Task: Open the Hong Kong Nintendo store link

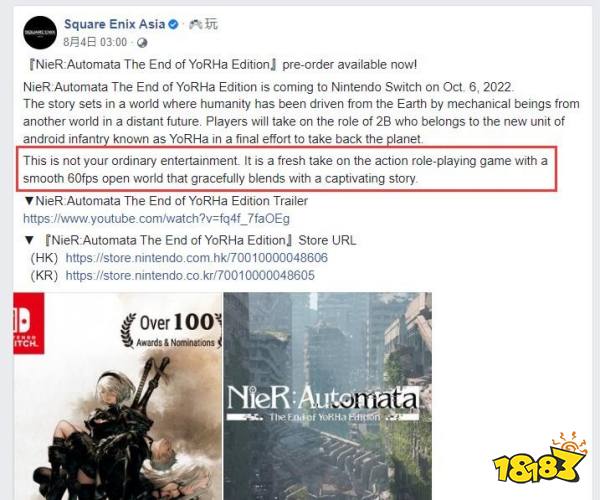Action: click(197, 257)
